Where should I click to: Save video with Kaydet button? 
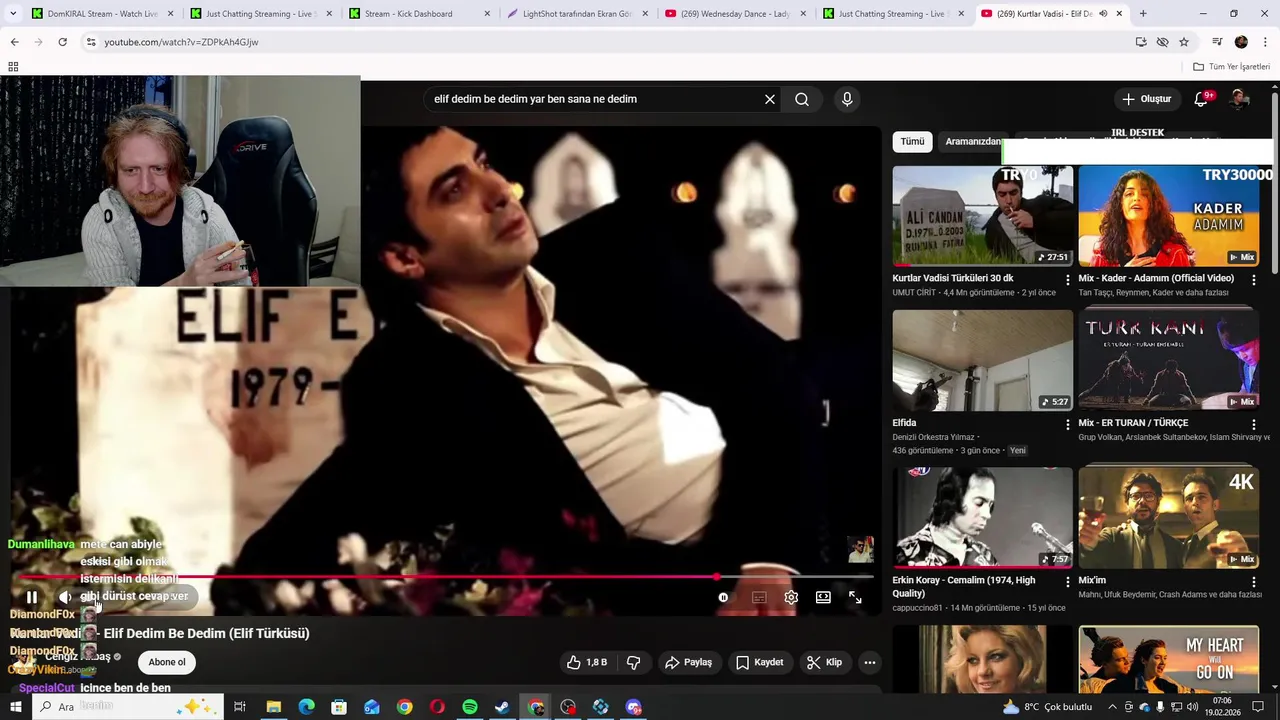click(760, 662)
